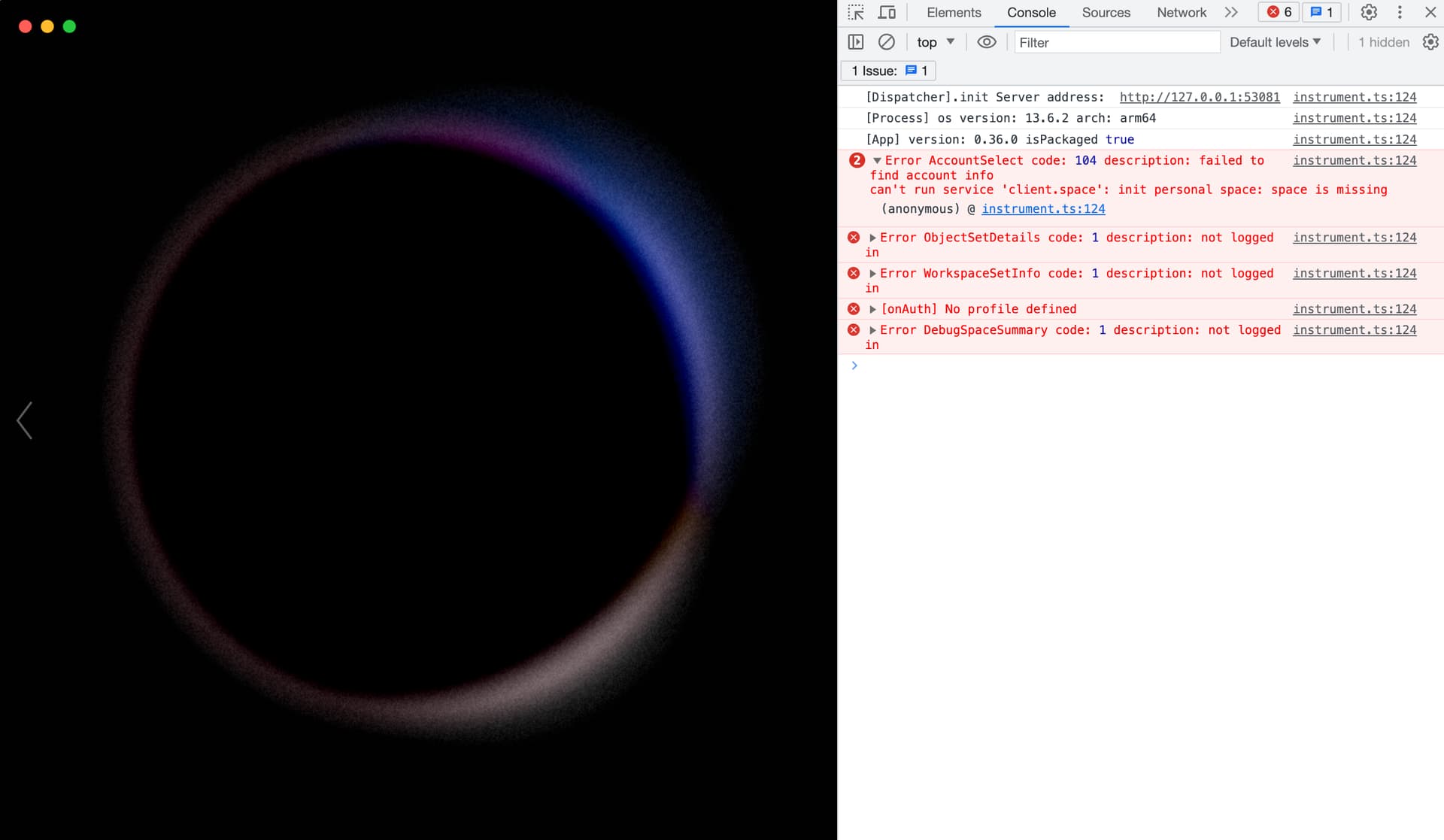Go back using the left chevron arrow
The image size is (1444, 840).
25,420
